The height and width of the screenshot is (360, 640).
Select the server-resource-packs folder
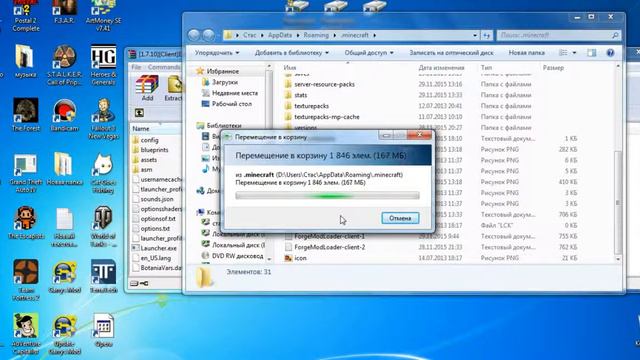click(x=324, y=84)
